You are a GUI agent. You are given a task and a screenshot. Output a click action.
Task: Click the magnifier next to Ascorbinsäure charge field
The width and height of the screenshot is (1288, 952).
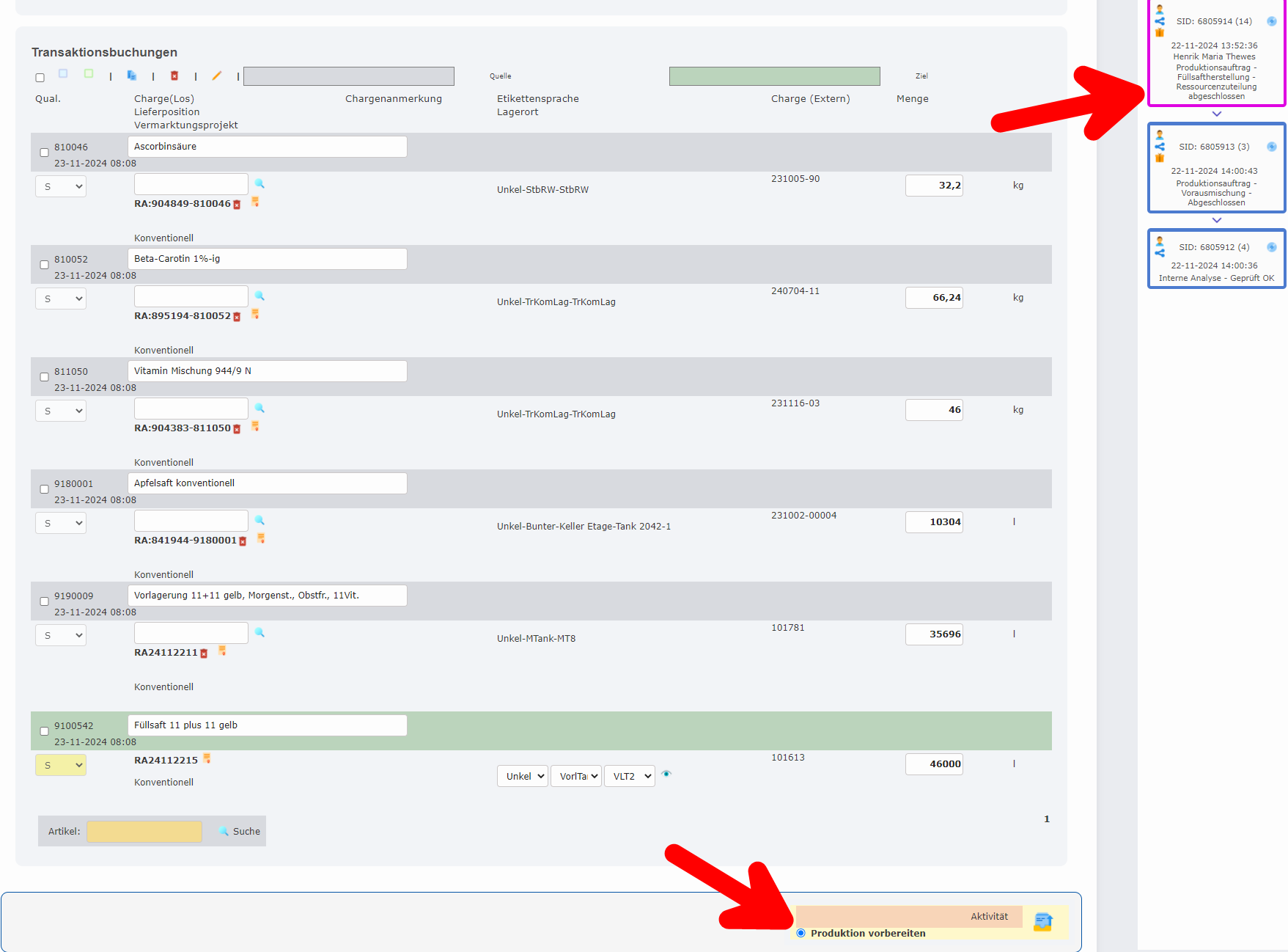tap(260, 183)
